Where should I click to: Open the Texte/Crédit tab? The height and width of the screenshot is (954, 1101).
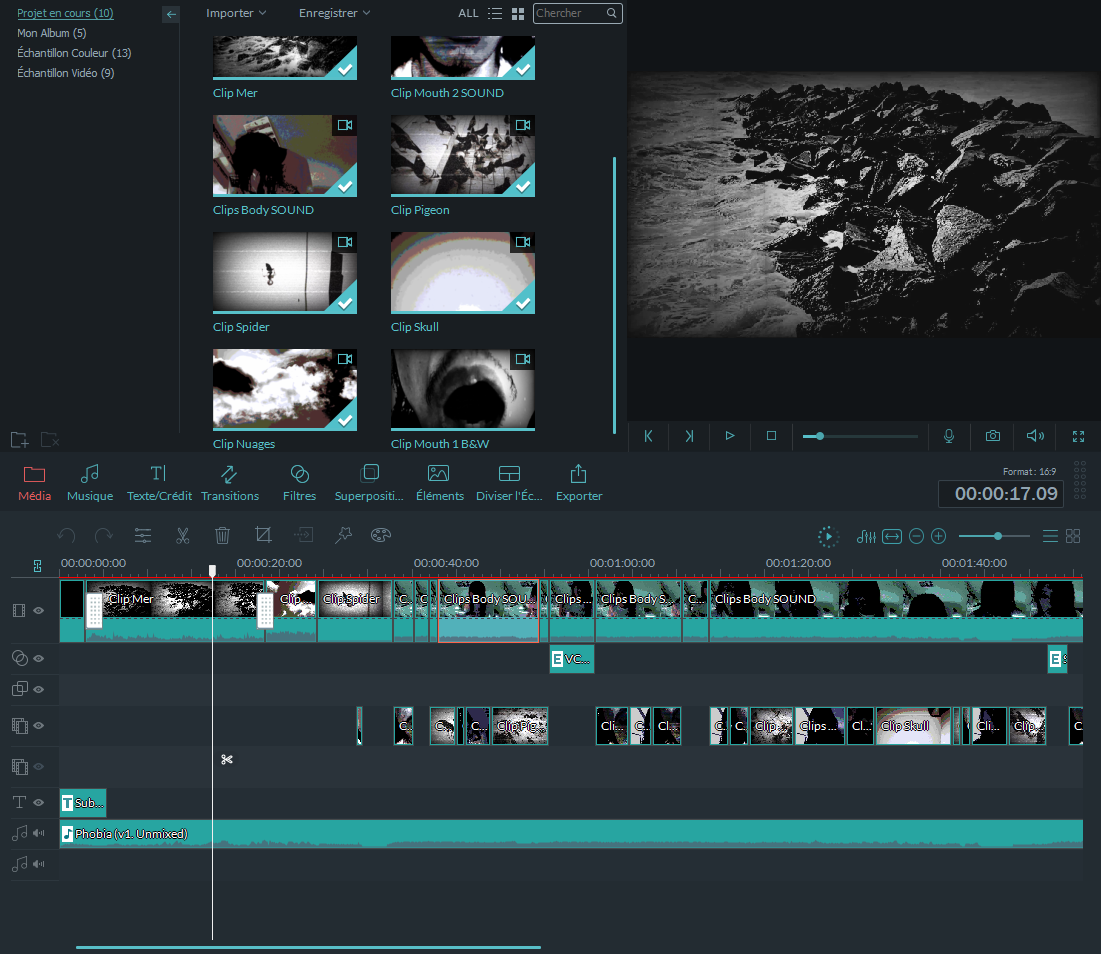point(159,483)
